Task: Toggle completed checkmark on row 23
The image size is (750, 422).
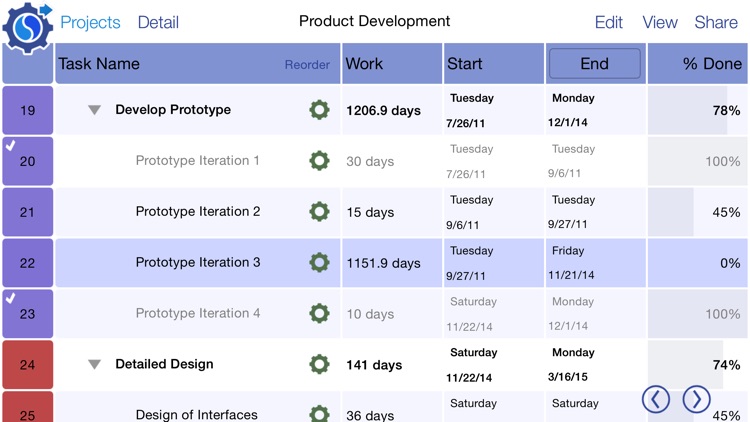Action: 11,298
